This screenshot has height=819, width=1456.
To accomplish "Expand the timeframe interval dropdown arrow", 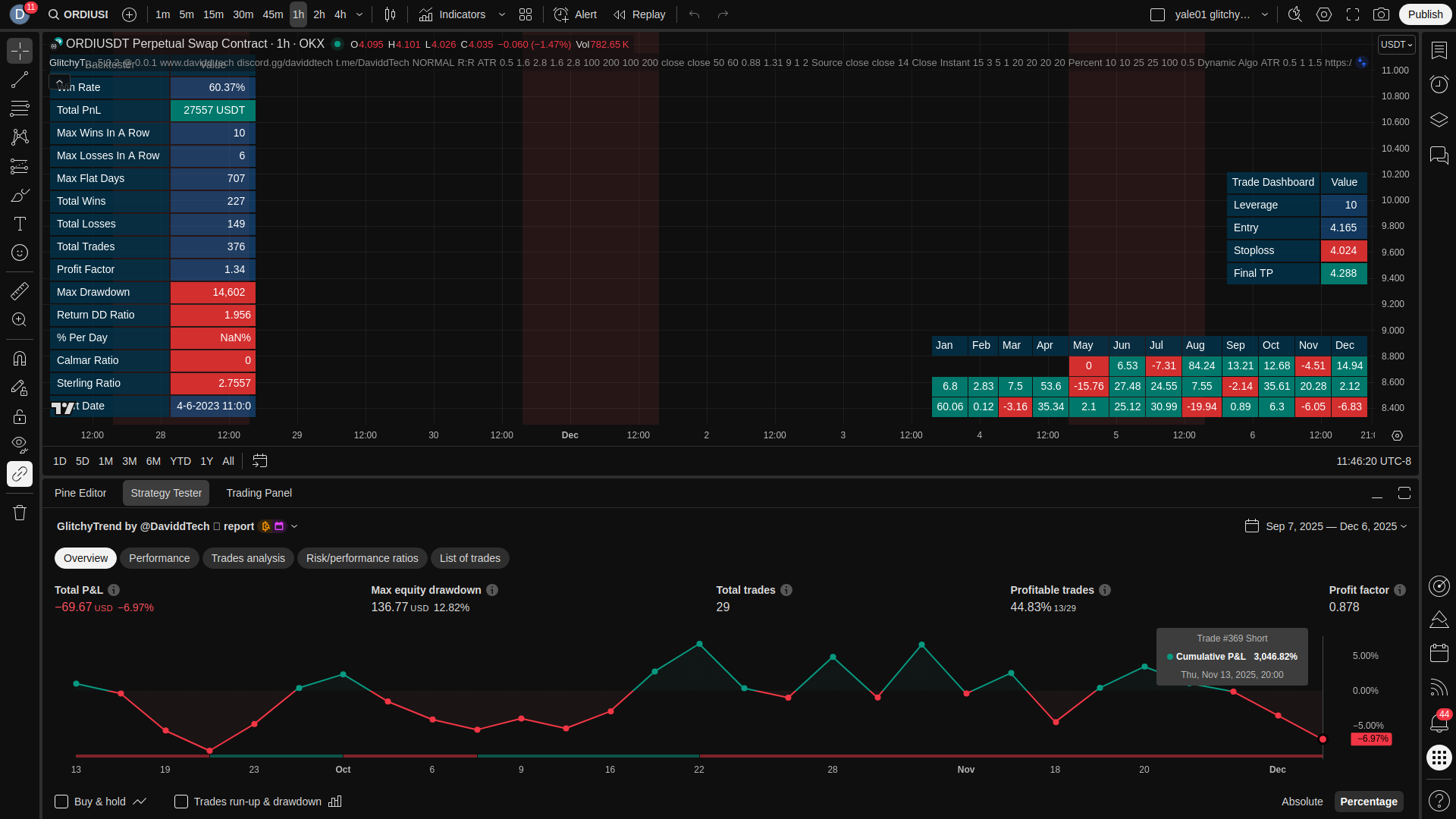I will pos(359,14).
